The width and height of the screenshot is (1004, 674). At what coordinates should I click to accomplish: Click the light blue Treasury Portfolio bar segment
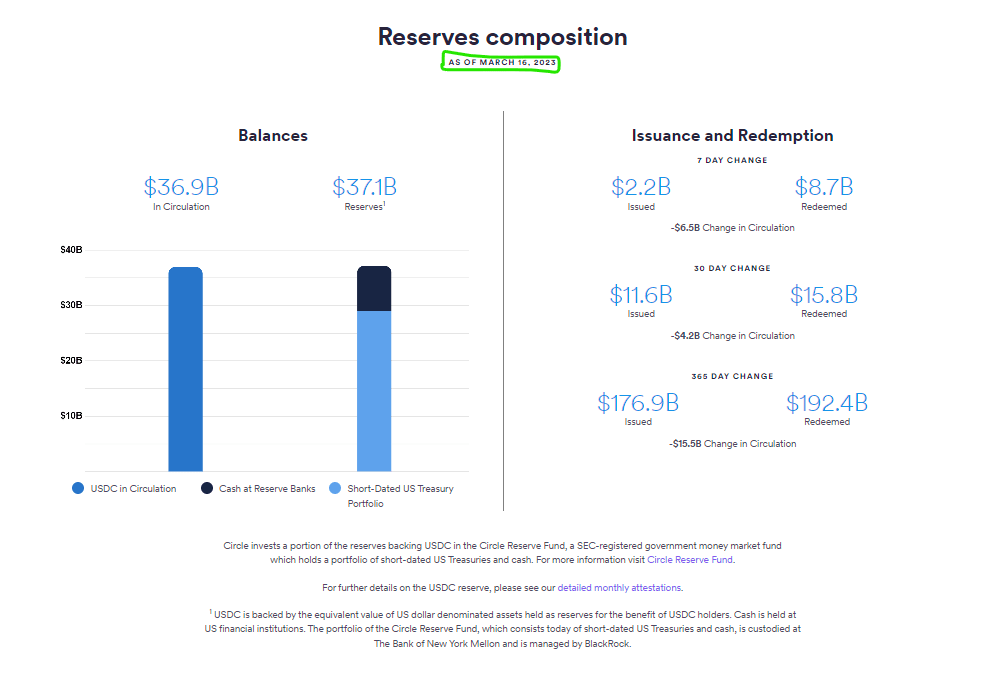tap(374, 390)
